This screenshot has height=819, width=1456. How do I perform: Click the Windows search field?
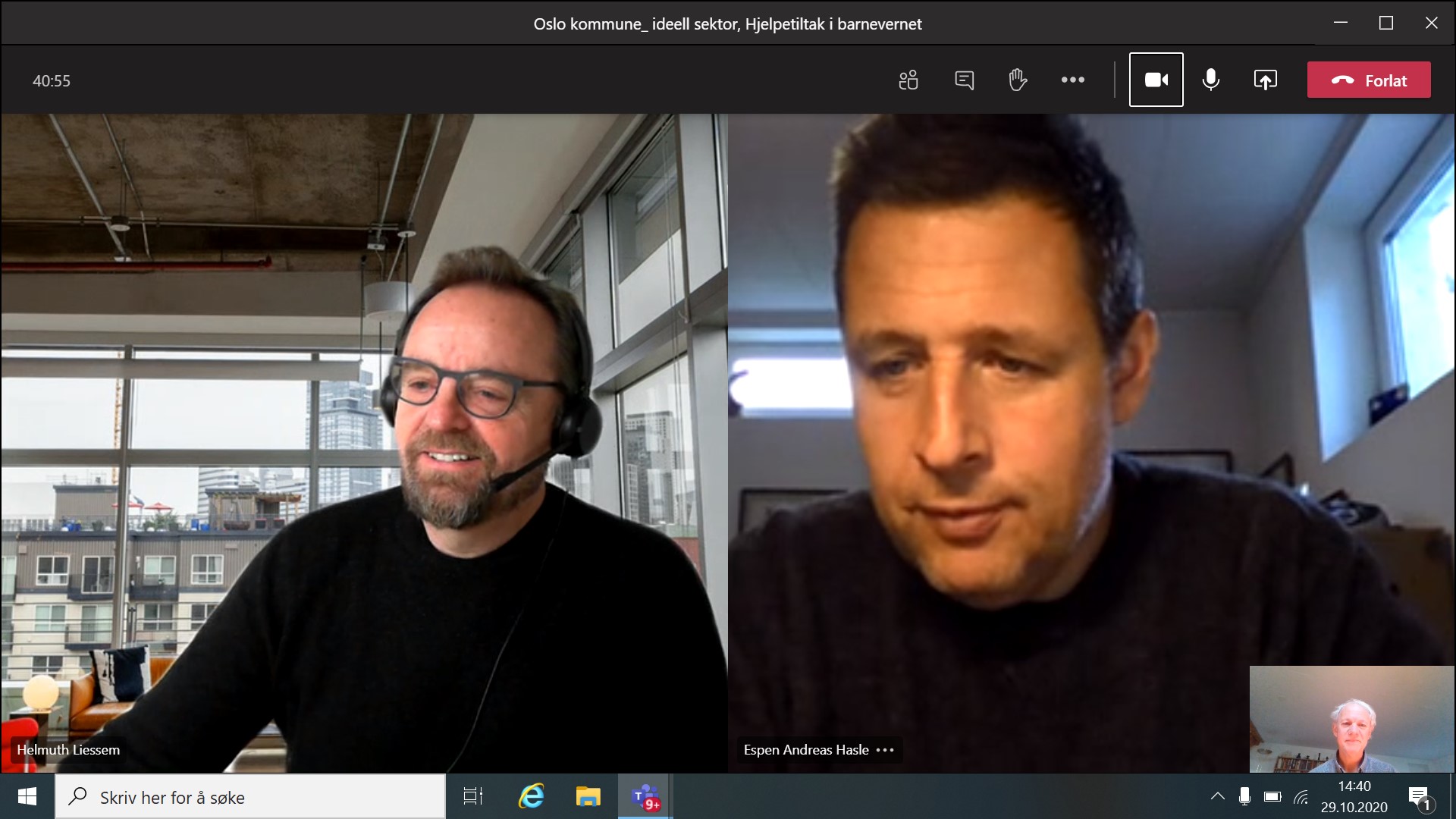point(250,797)
